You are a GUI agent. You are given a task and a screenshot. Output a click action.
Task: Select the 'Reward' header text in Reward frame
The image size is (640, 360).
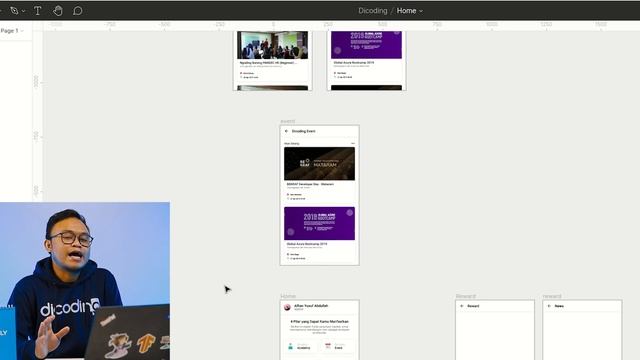pos(473,306)
